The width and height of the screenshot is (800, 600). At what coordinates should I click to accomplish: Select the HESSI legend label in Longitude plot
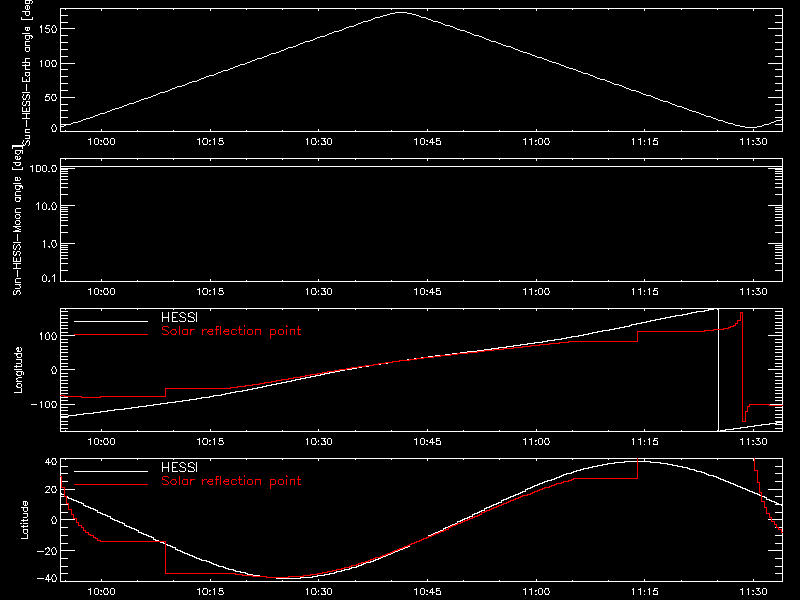click(x=179, y=318)
